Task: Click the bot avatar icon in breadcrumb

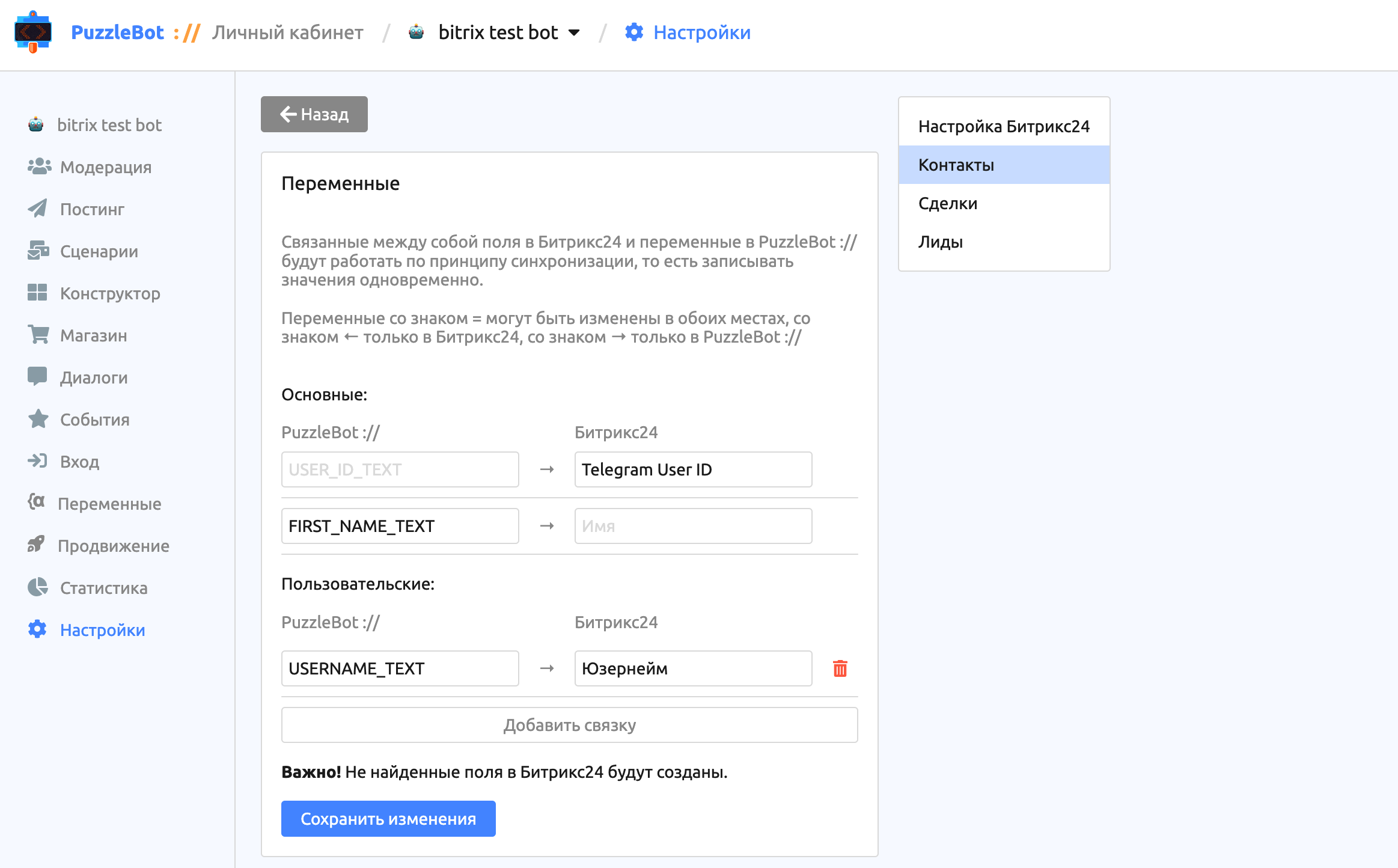Action: click(416, 32)
